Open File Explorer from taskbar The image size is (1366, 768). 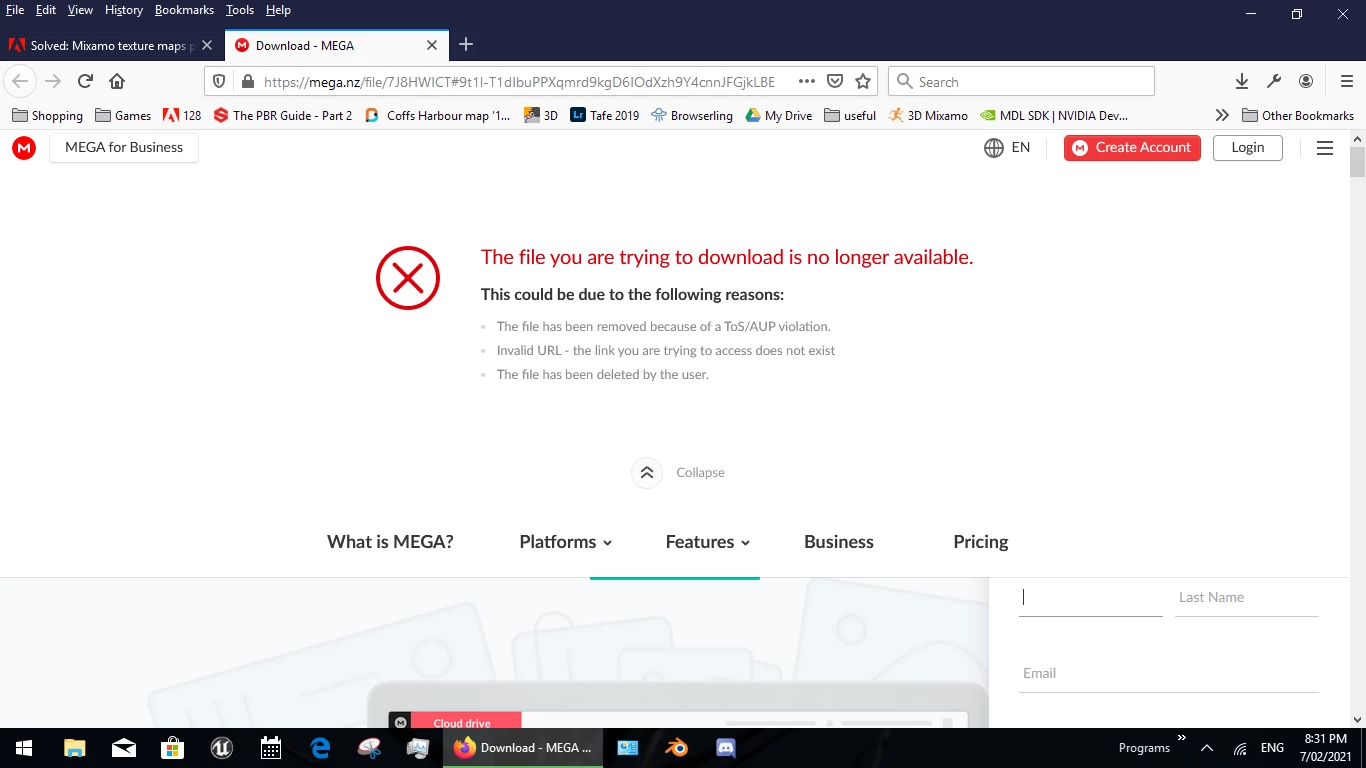(x=74, y=748)
